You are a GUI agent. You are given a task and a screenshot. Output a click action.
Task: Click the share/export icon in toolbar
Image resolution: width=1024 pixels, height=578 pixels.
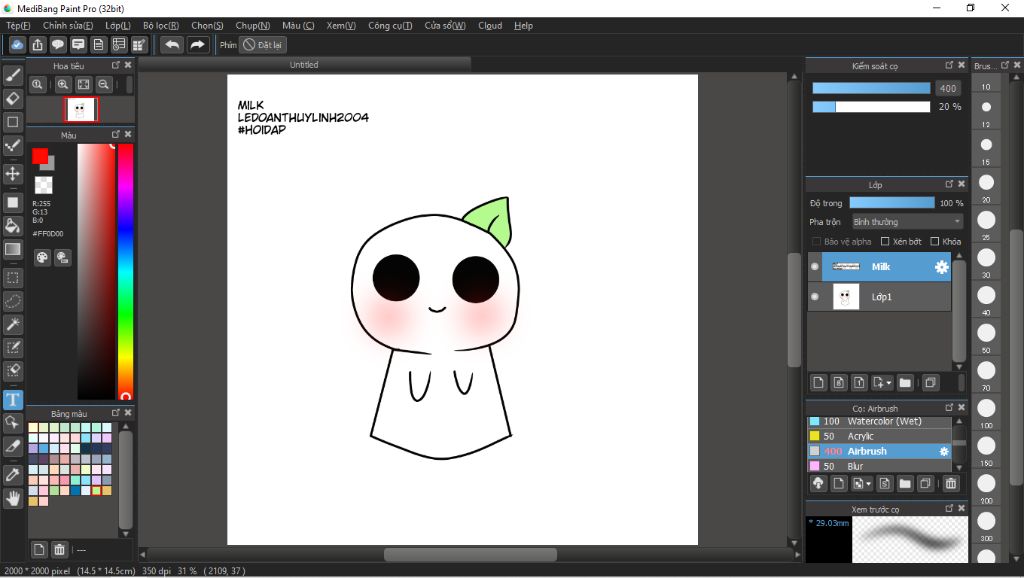37,44
